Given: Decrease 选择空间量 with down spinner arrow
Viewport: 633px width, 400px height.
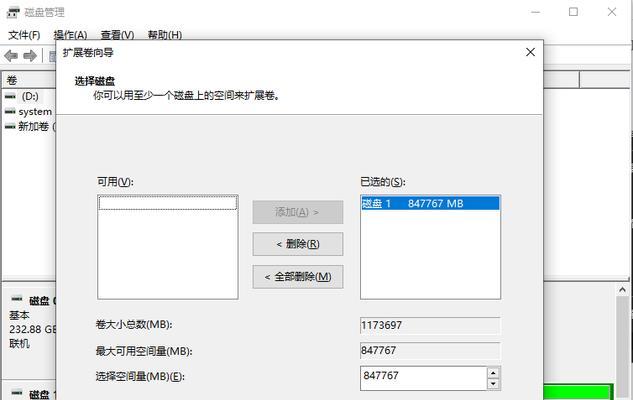Looking at the screenshot, I should click(x=493, y=384).
